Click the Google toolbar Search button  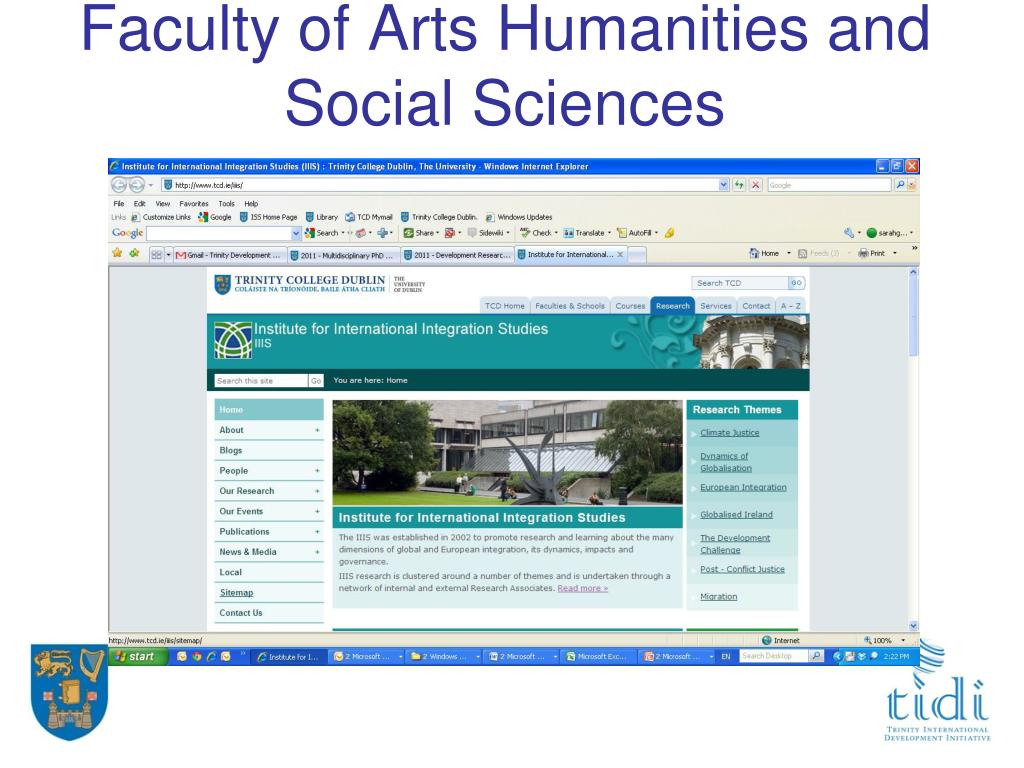click(x=324, y=233)
